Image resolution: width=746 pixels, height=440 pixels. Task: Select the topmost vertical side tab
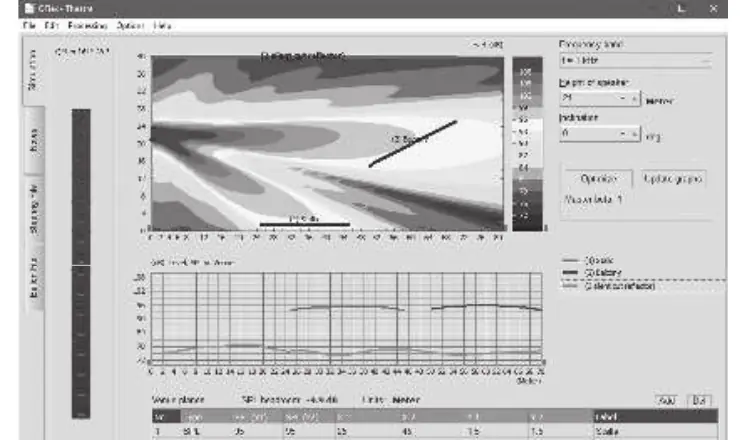(33, 71)
